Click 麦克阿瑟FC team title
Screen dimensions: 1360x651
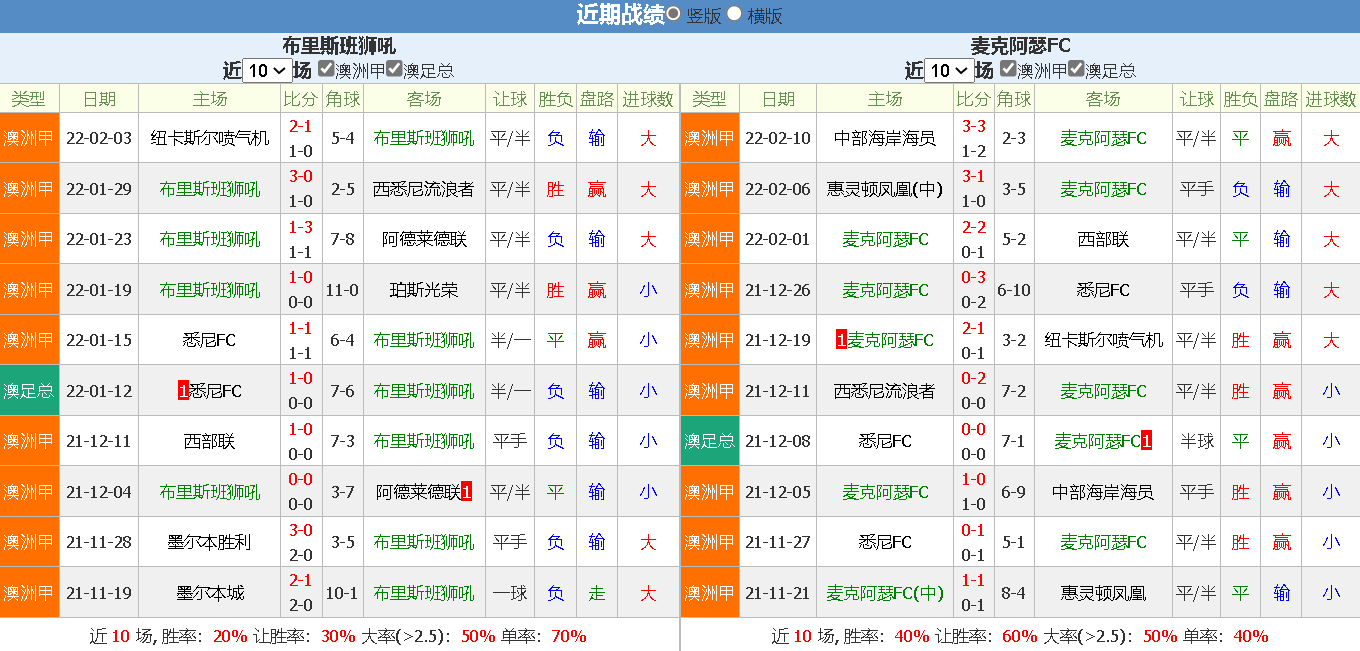coord(1021,46)
